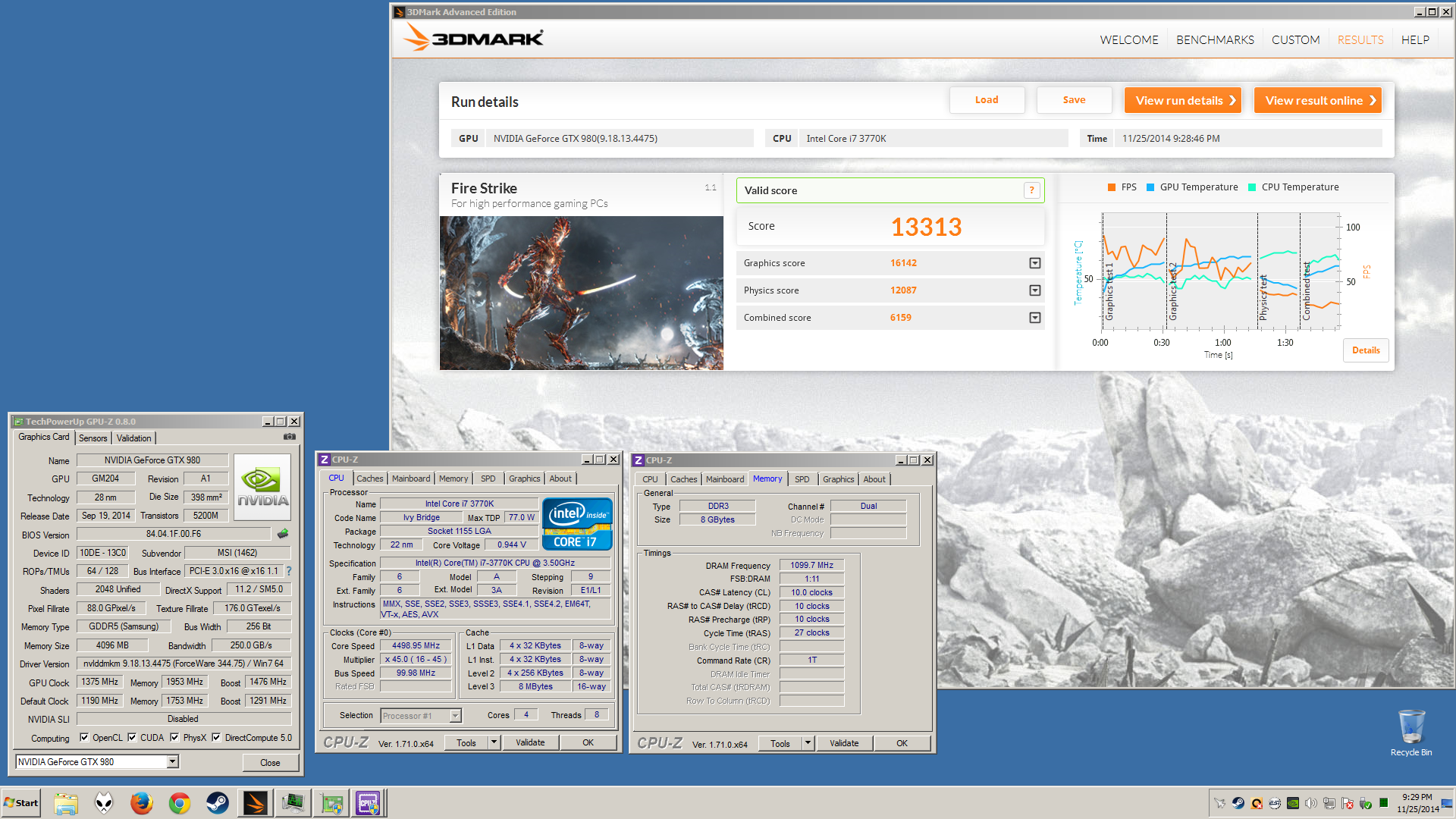
Task: Open the green monitoring graph app in the taskbar
Action: [x=293, y=803]
